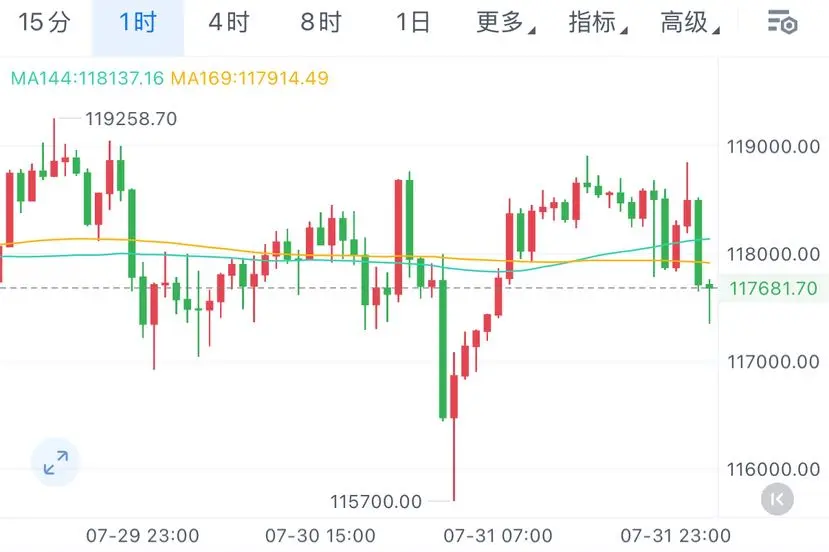Switch to 8时 timeframe
The image size is (829, 552).
pyautogui.click(x=321, y=23)
